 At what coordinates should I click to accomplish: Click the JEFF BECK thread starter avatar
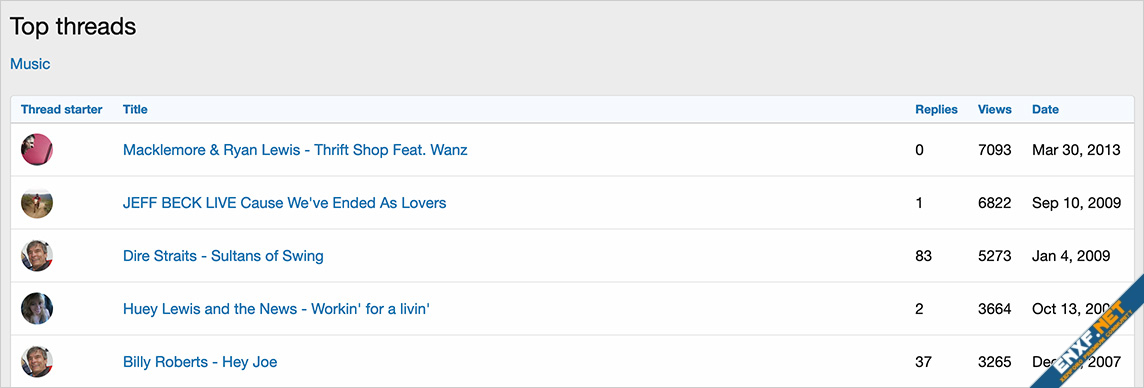coord(36,203)
